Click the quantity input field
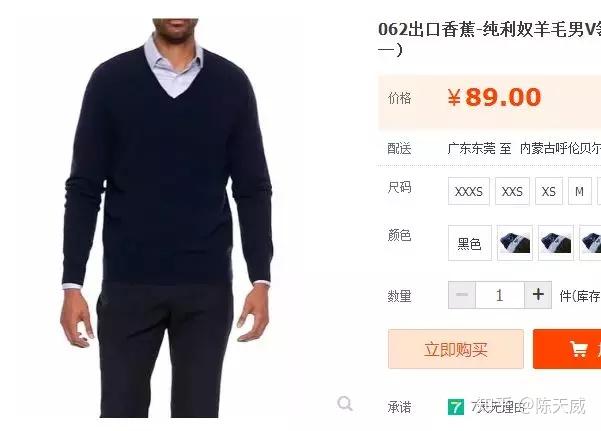601x431 pixels. pos(500,295)
